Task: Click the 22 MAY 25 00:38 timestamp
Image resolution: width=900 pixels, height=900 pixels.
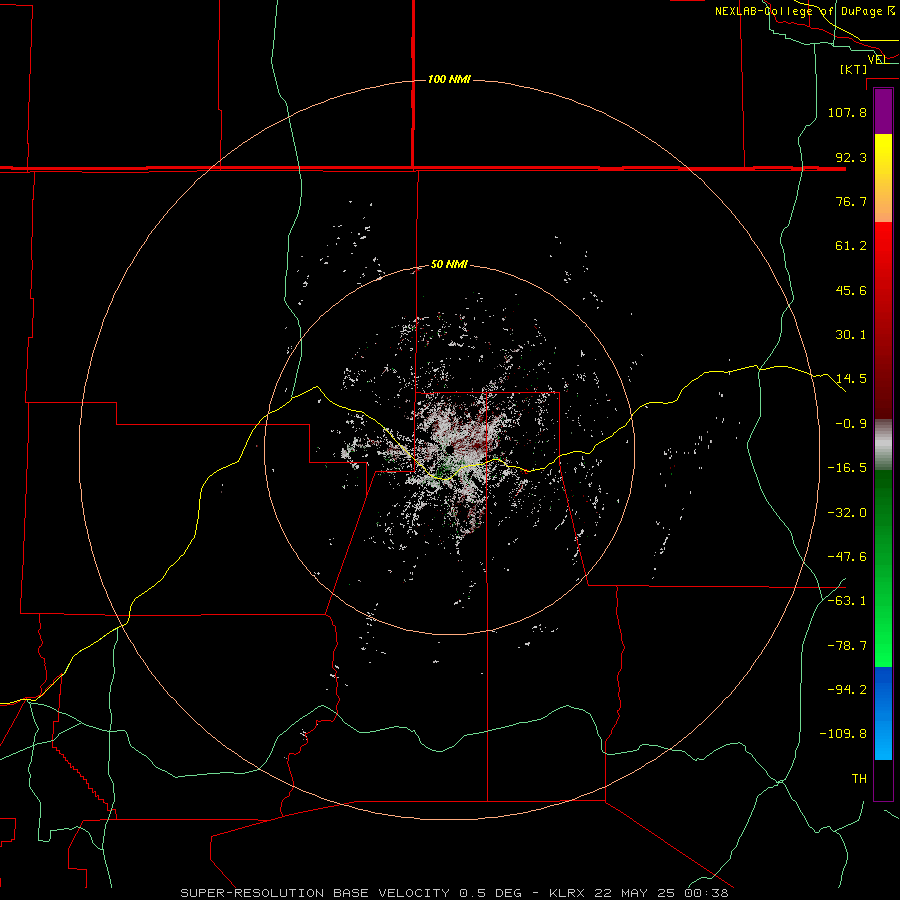Action: tap(660, 893)
